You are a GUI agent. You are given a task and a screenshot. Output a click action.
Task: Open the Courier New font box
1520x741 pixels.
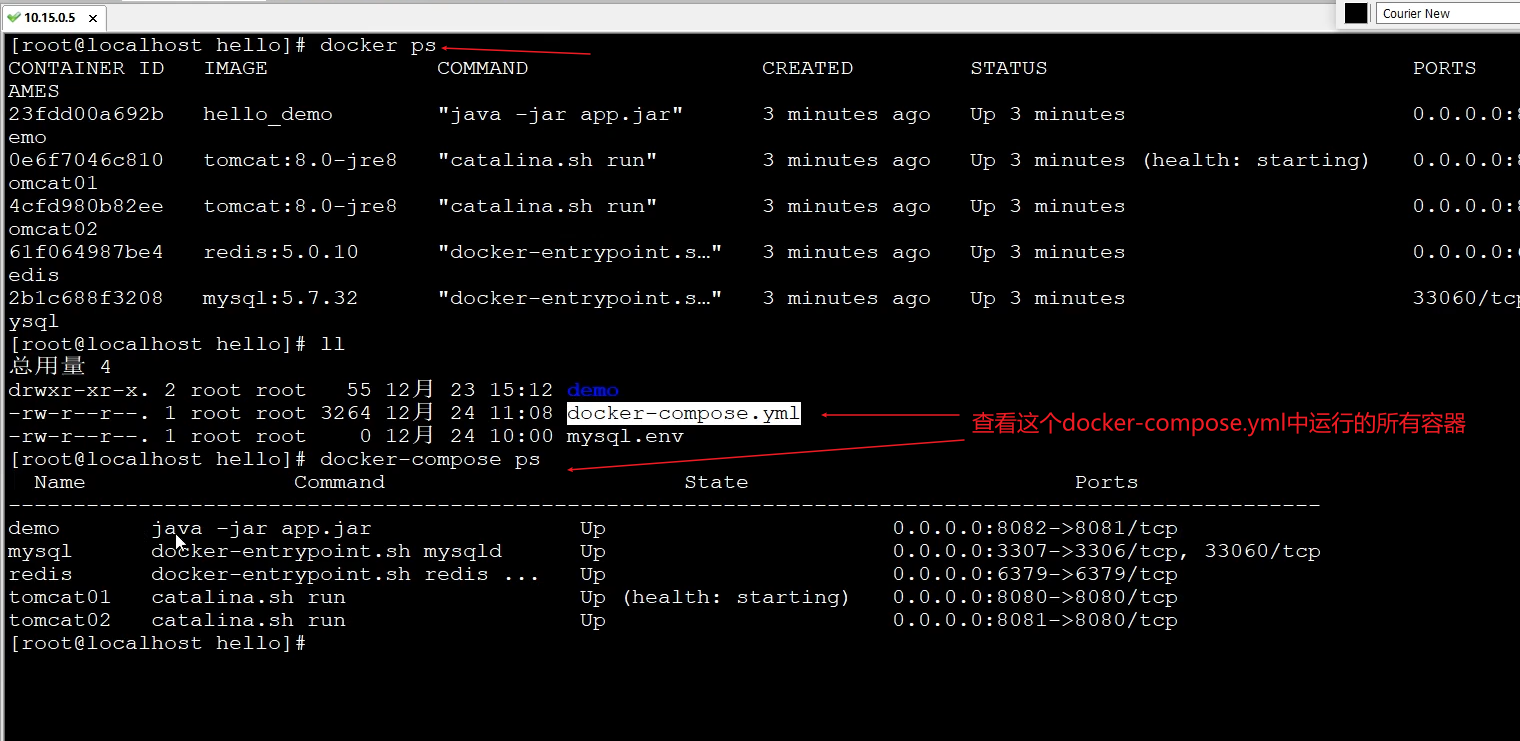1448,13
